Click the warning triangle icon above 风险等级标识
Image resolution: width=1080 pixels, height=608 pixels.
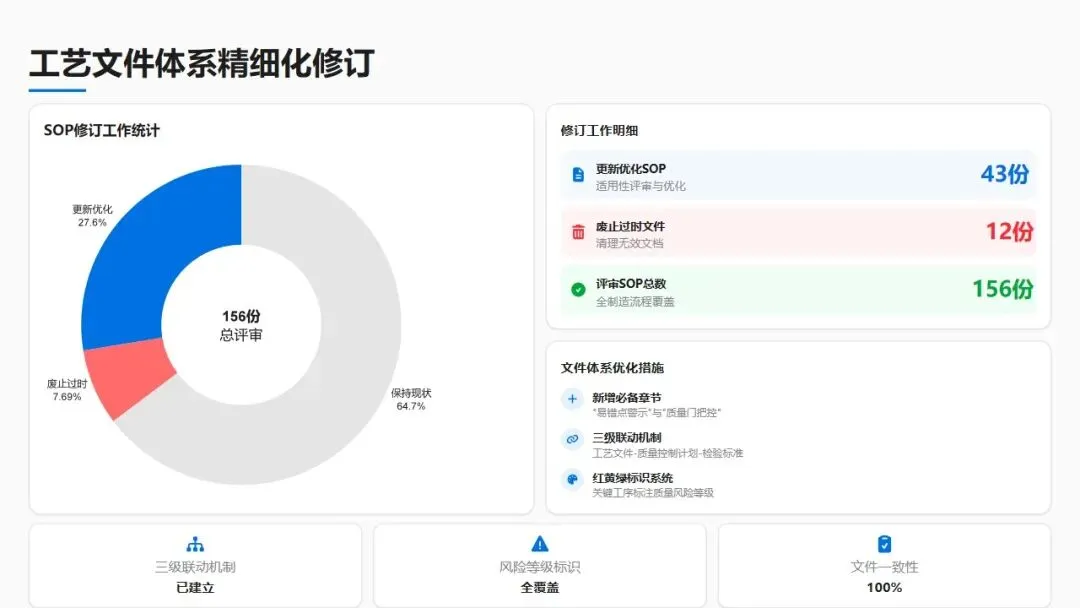pos(540,544)
